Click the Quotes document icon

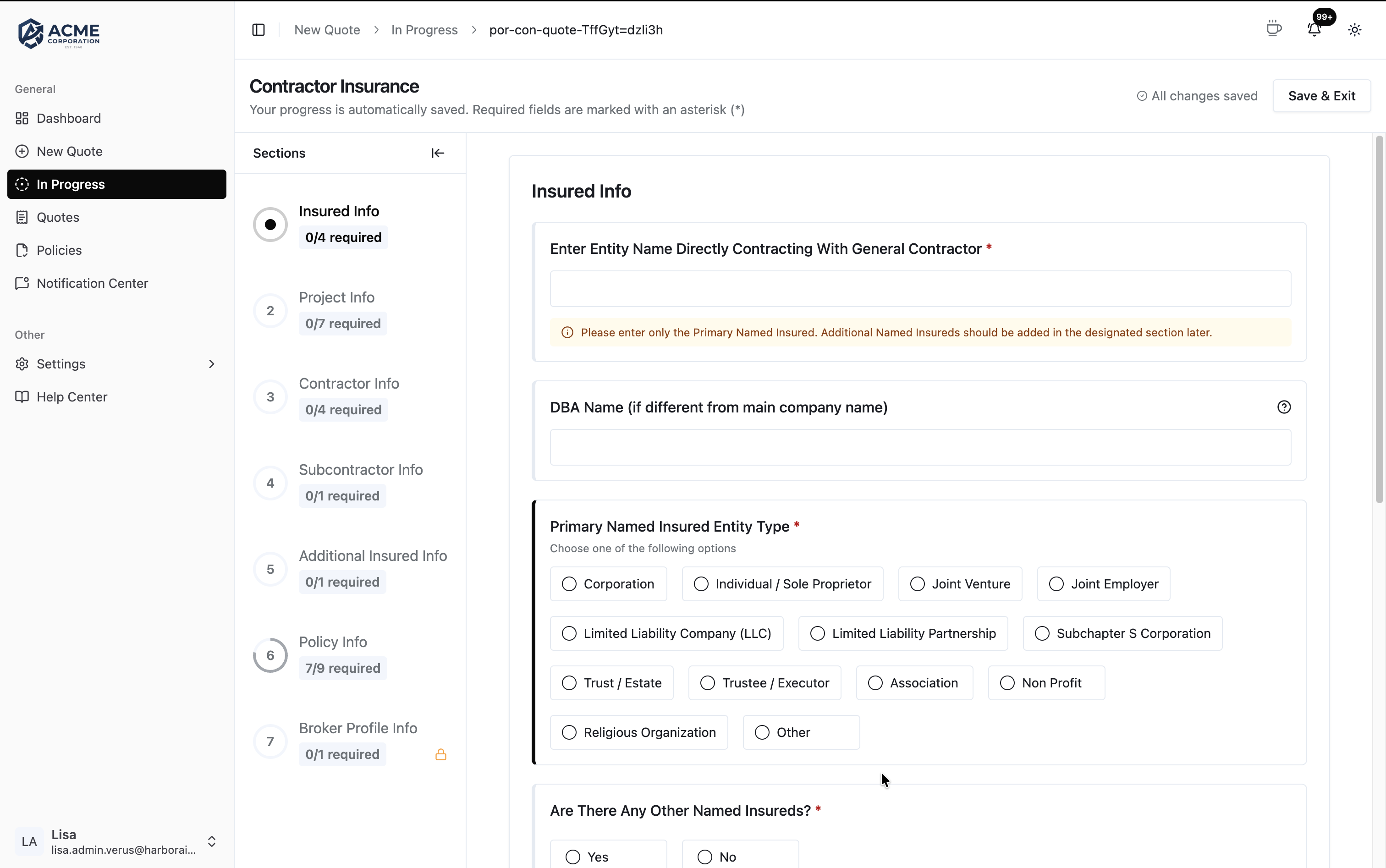pos(22,217)
